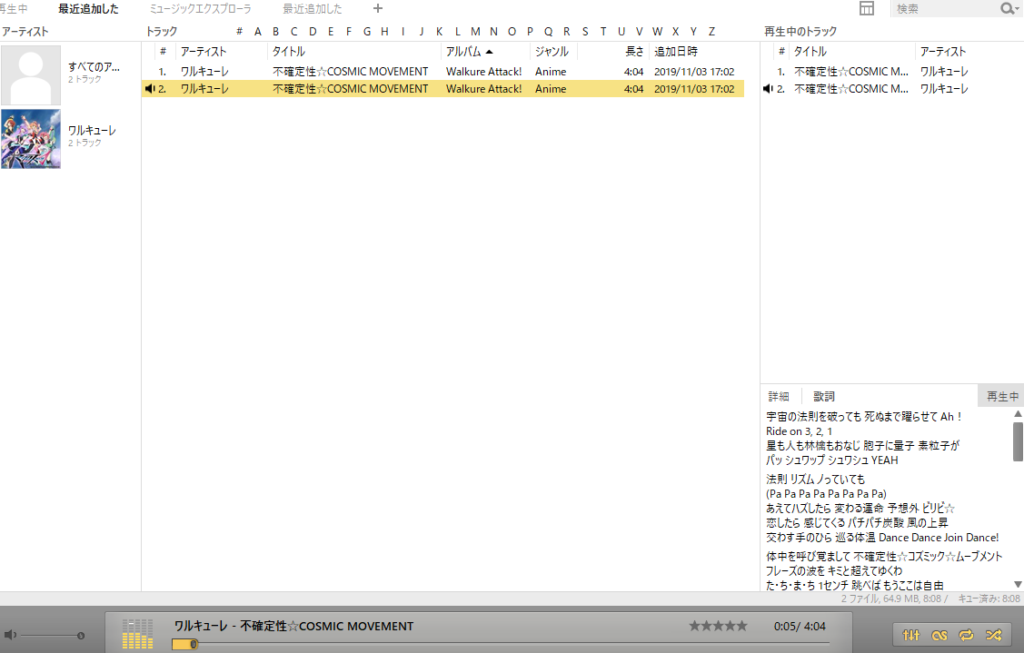Click the now-playing title ワルキューレ - 不確定性☆COSMIC MOVEMENT
The width and height of the screenshot is (1024, 653).
[294, 626]
